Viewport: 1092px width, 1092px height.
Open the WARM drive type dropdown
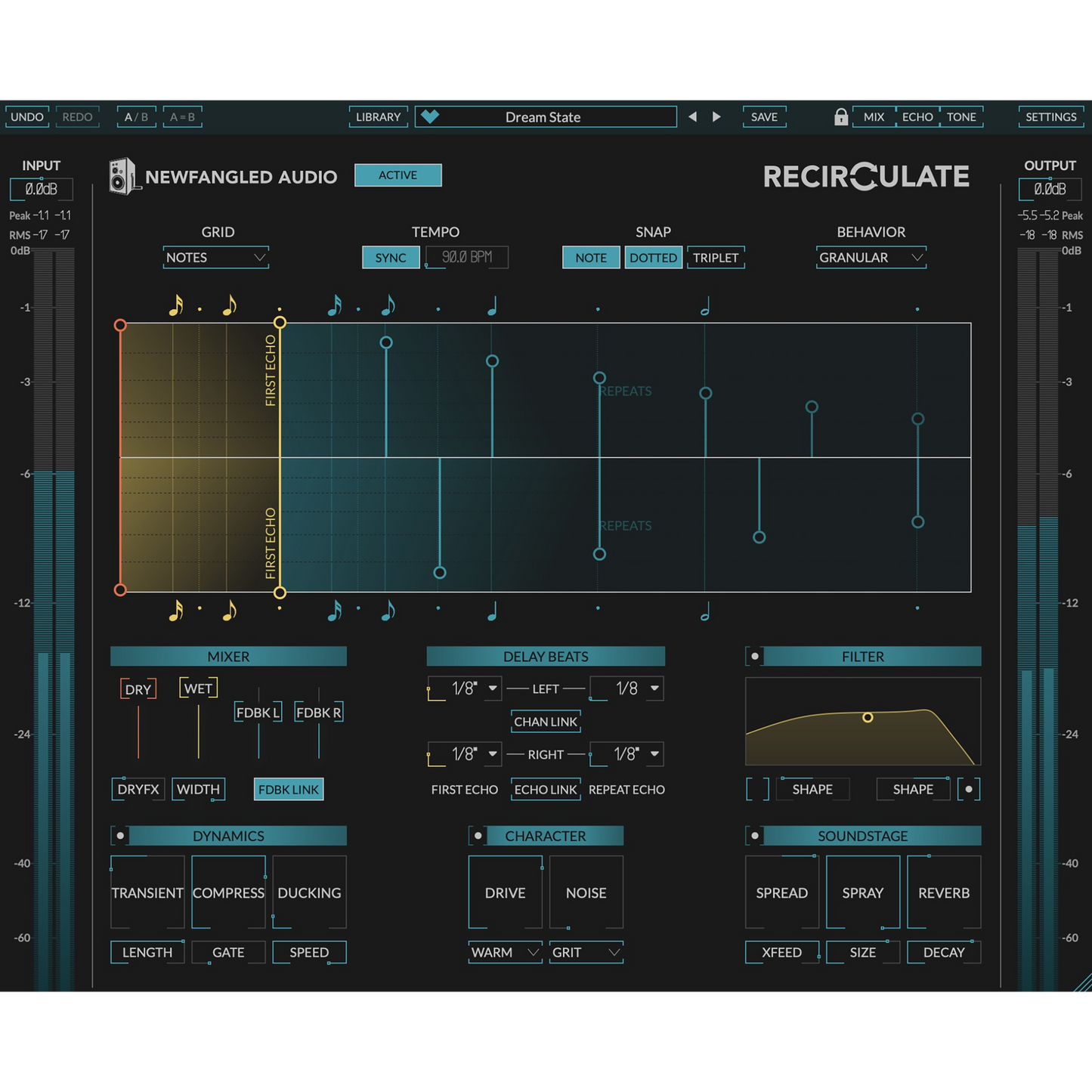pos(504,952)
